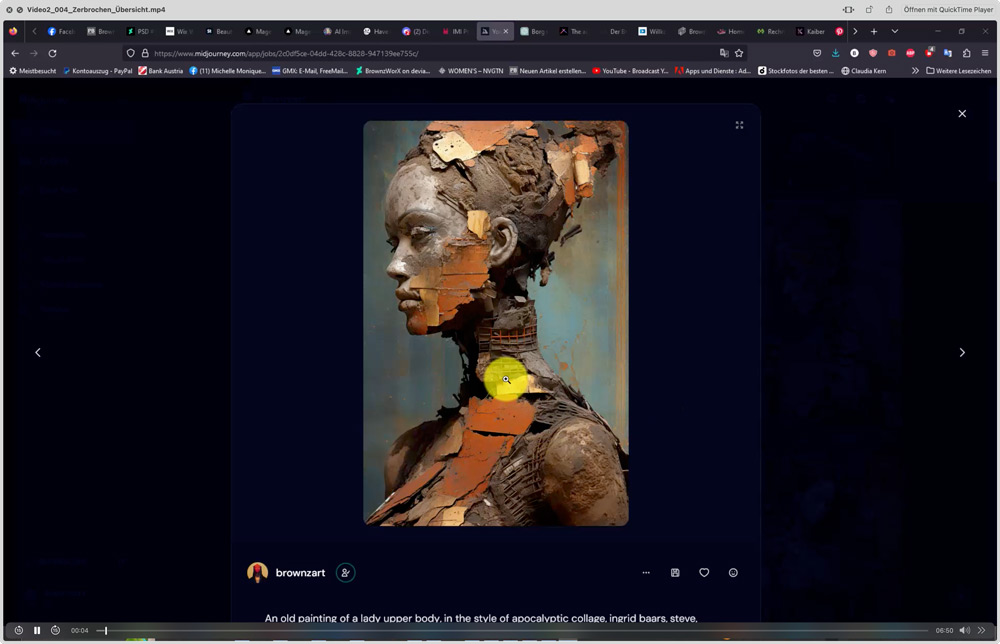Follow brownzart with the add-user icon

tap(346, 573)
